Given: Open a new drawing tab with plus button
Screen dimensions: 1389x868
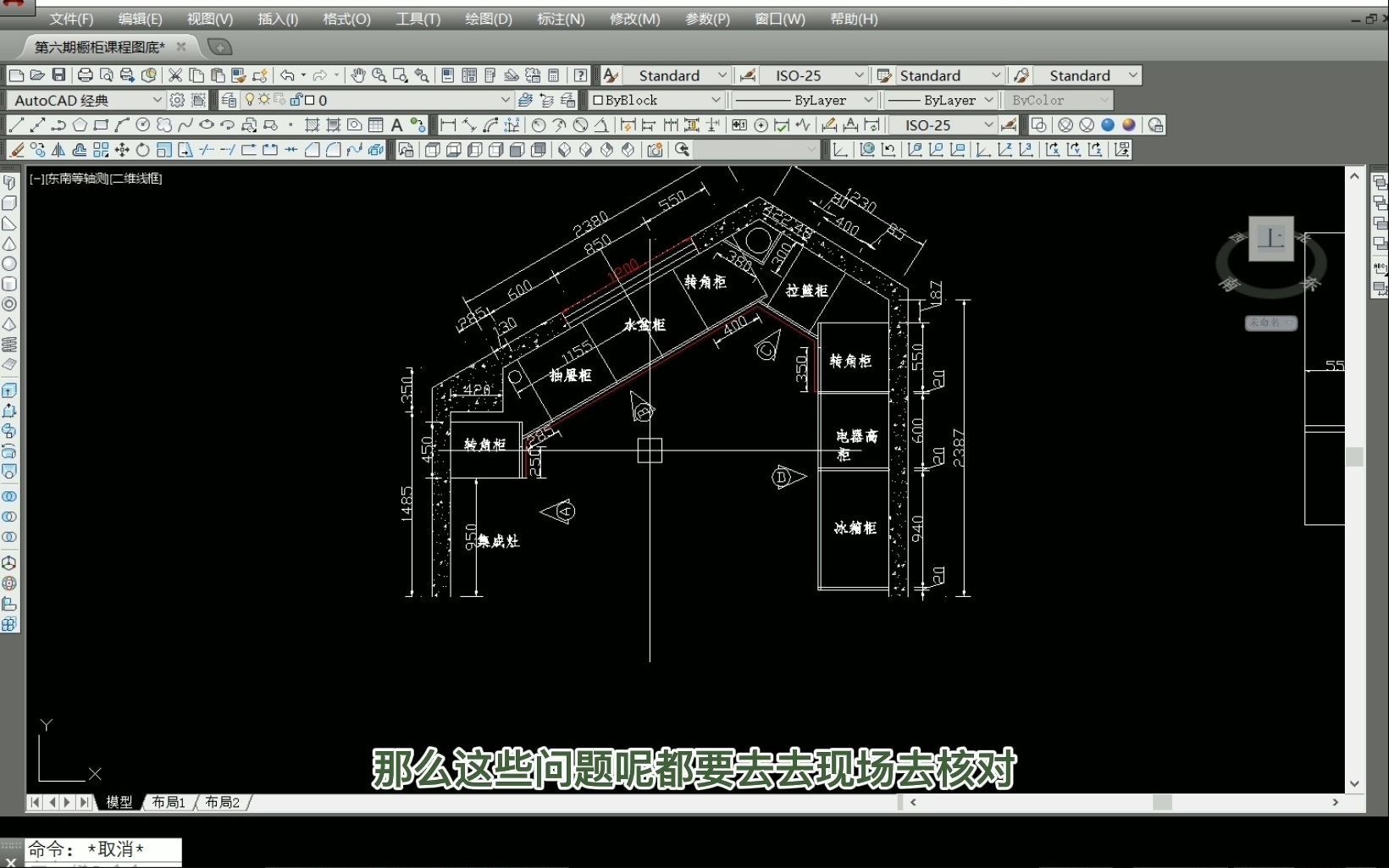Looking at the screenshot, I should click(x=219, y=47).
